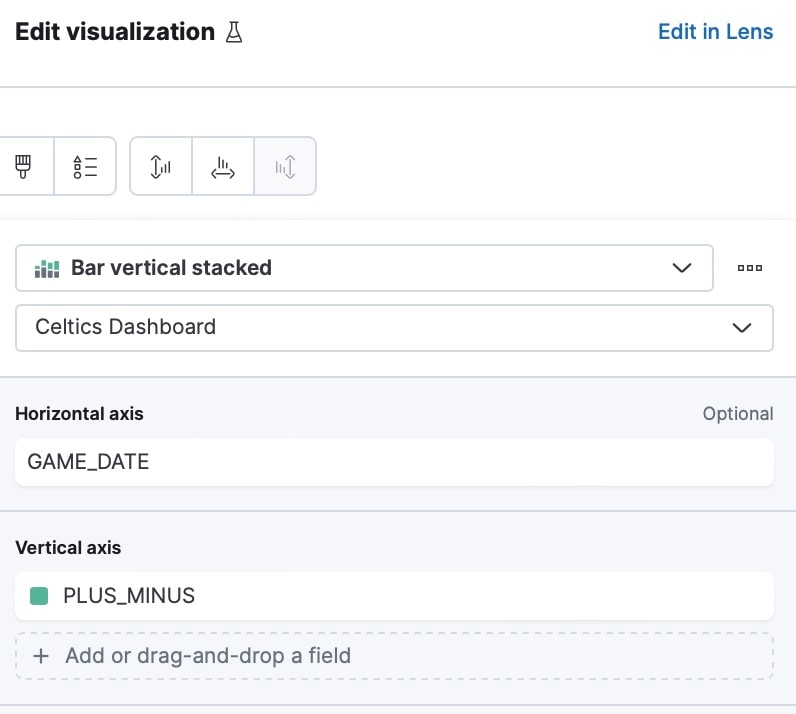
Task: Click the stacked bar chart icon
Action: tap(47, 268)
